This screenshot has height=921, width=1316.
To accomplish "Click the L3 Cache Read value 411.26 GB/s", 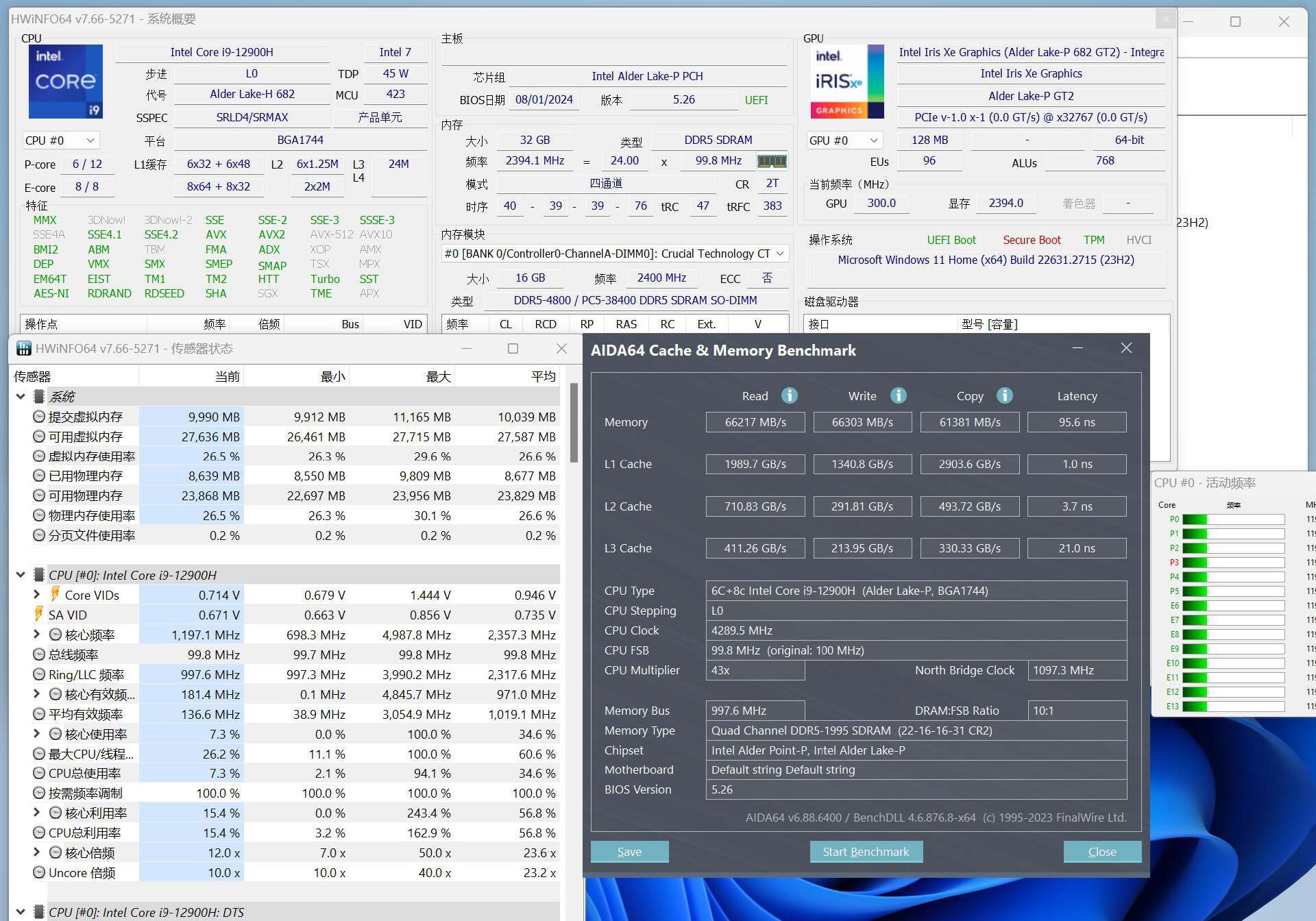I will point(755,548).
